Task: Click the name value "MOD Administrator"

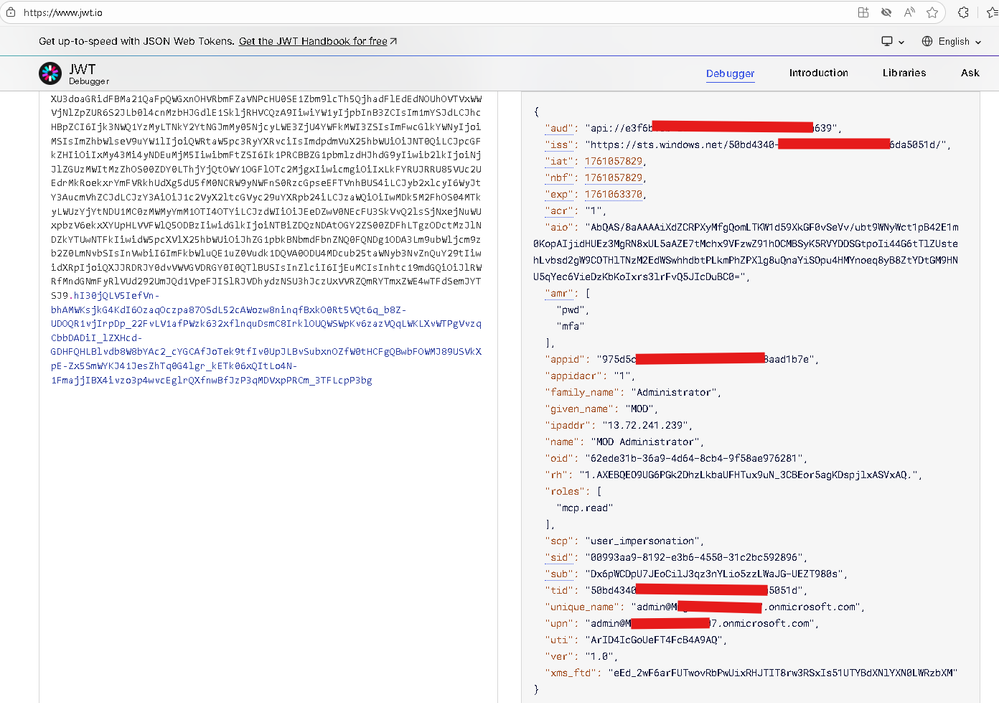Action: coord(646,442)
